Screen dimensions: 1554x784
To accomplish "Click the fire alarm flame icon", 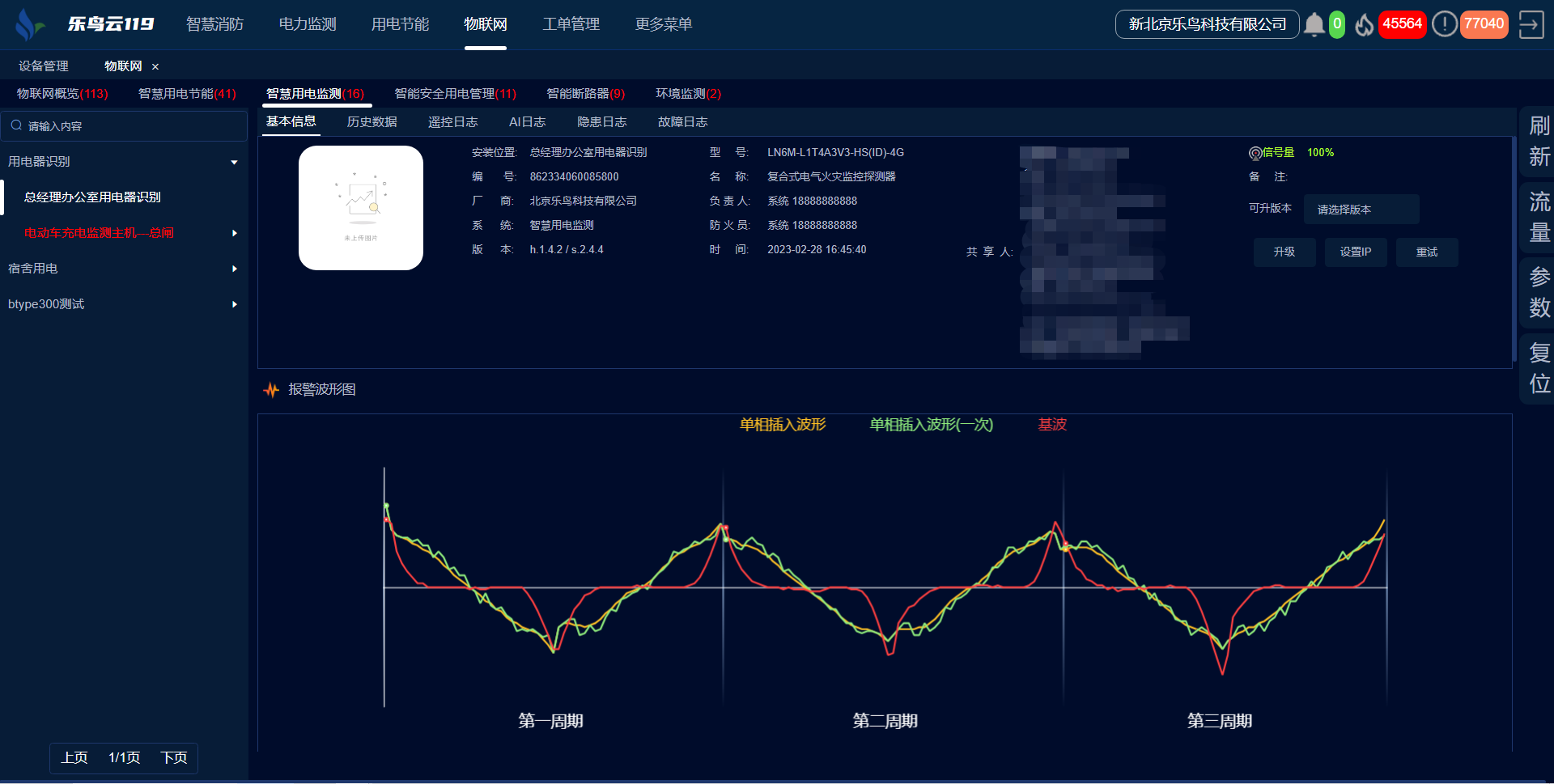I will 1365,25.
